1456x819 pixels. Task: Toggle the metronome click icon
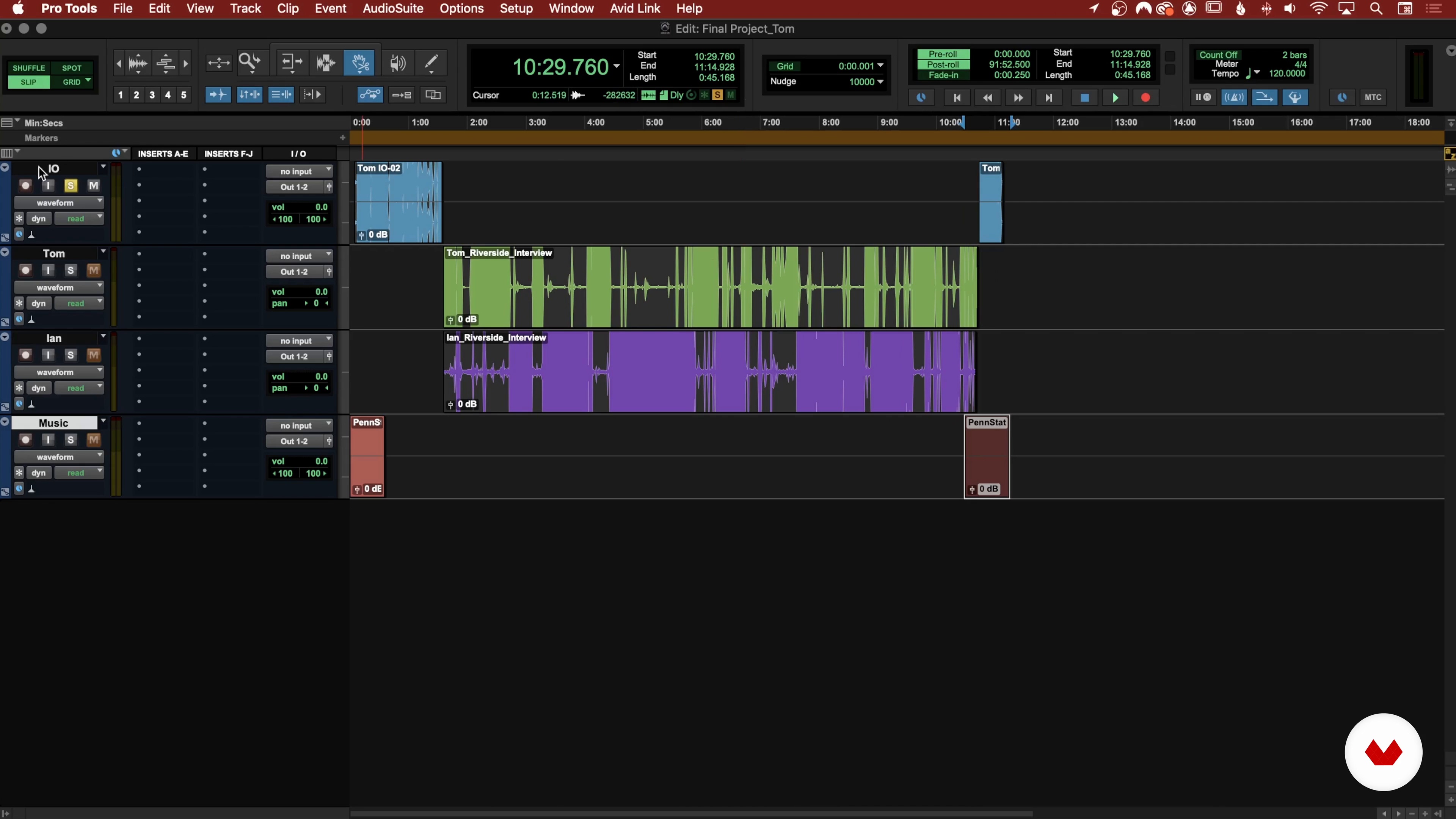point(1234,97)
